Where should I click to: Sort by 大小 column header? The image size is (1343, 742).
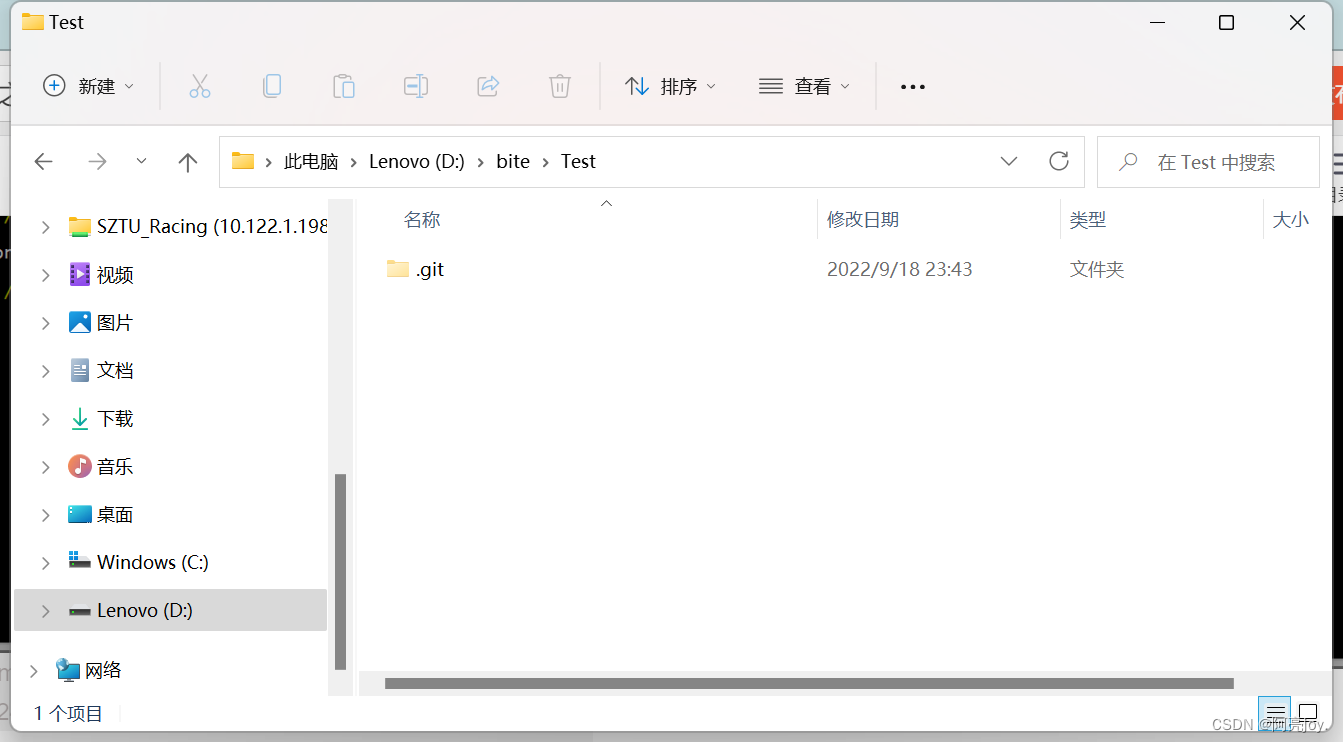coord(1290,220)
